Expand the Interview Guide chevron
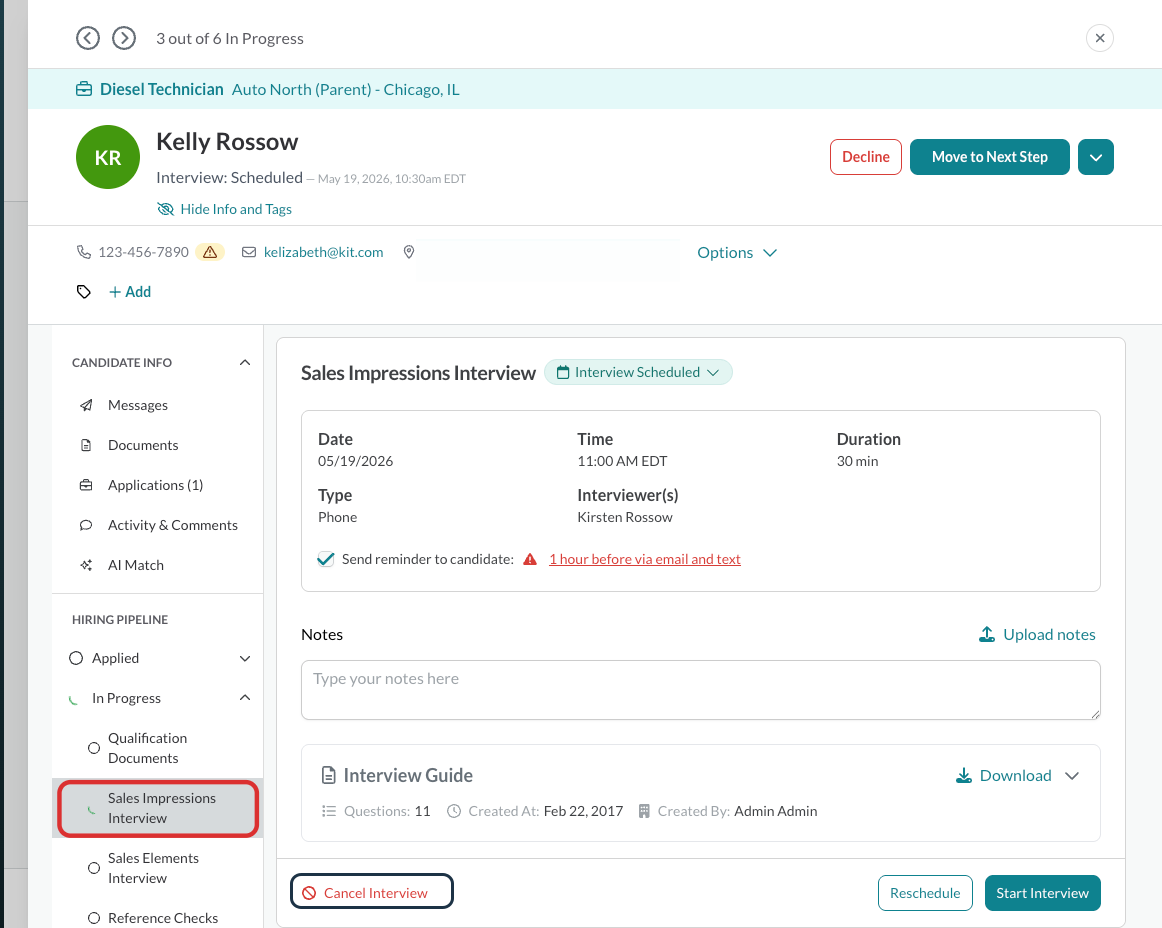1162x928 pixels. [x=1072, y=776]
